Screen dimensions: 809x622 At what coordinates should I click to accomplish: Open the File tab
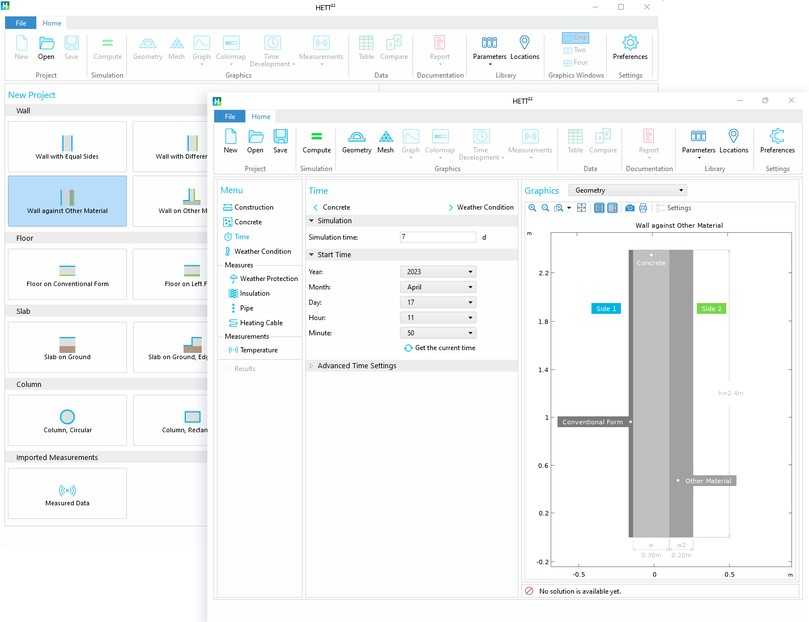[229, 117]
